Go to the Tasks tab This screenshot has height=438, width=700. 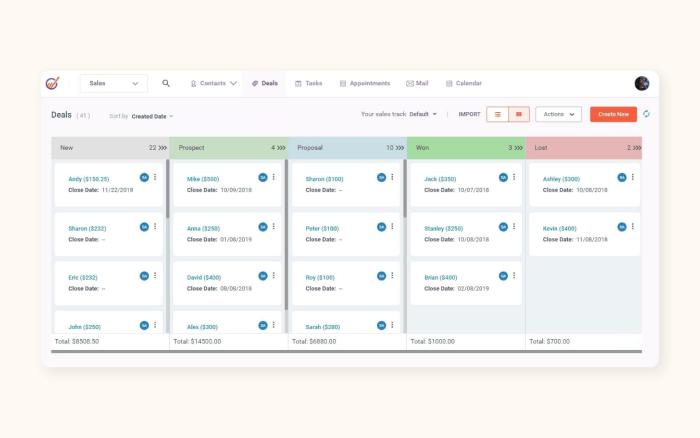308,83
